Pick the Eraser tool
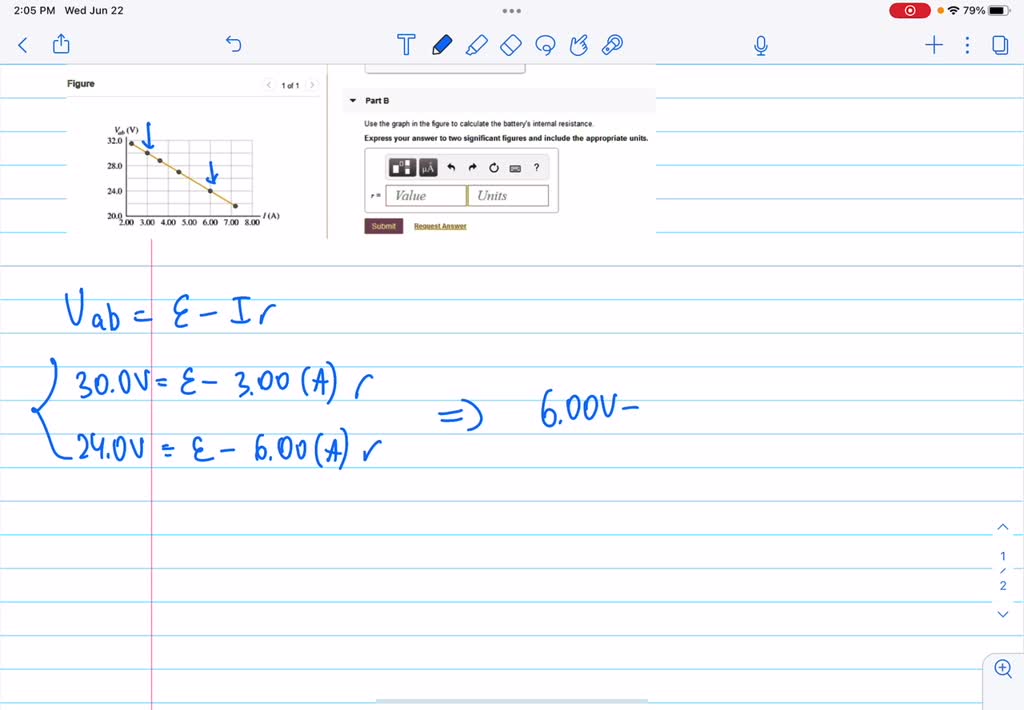The image size is (1024, 710). (511, 45)
